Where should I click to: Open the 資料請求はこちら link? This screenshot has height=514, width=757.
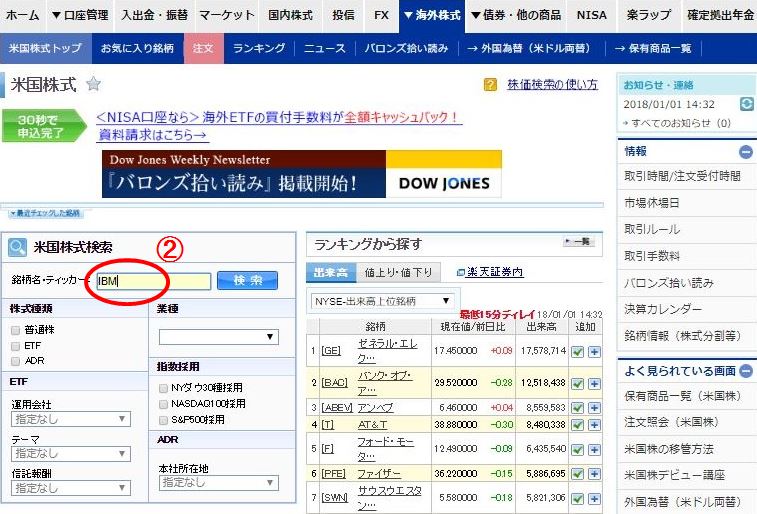[153, 135]
